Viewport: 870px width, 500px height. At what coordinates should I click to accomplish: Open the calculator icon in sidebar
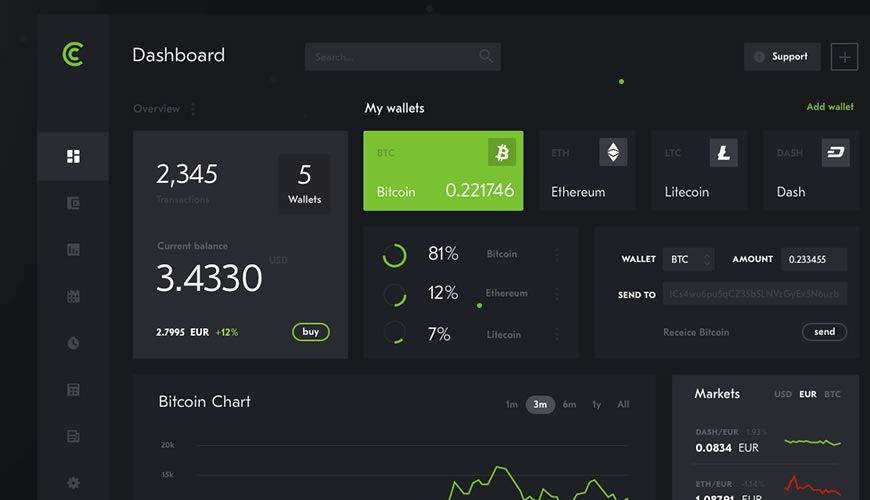pos(73,390)
